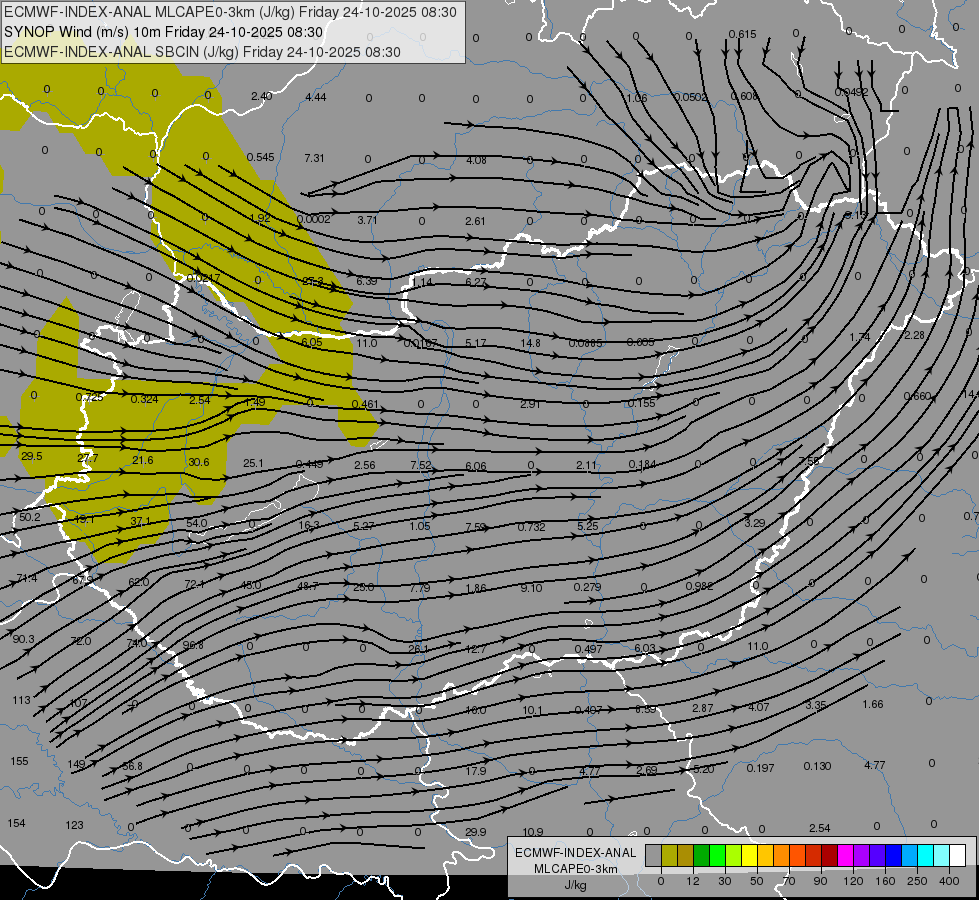Select the pale cyan legend swatch
Image resolution: width=979 pixels, height=900 pixels.
(942, 855)
